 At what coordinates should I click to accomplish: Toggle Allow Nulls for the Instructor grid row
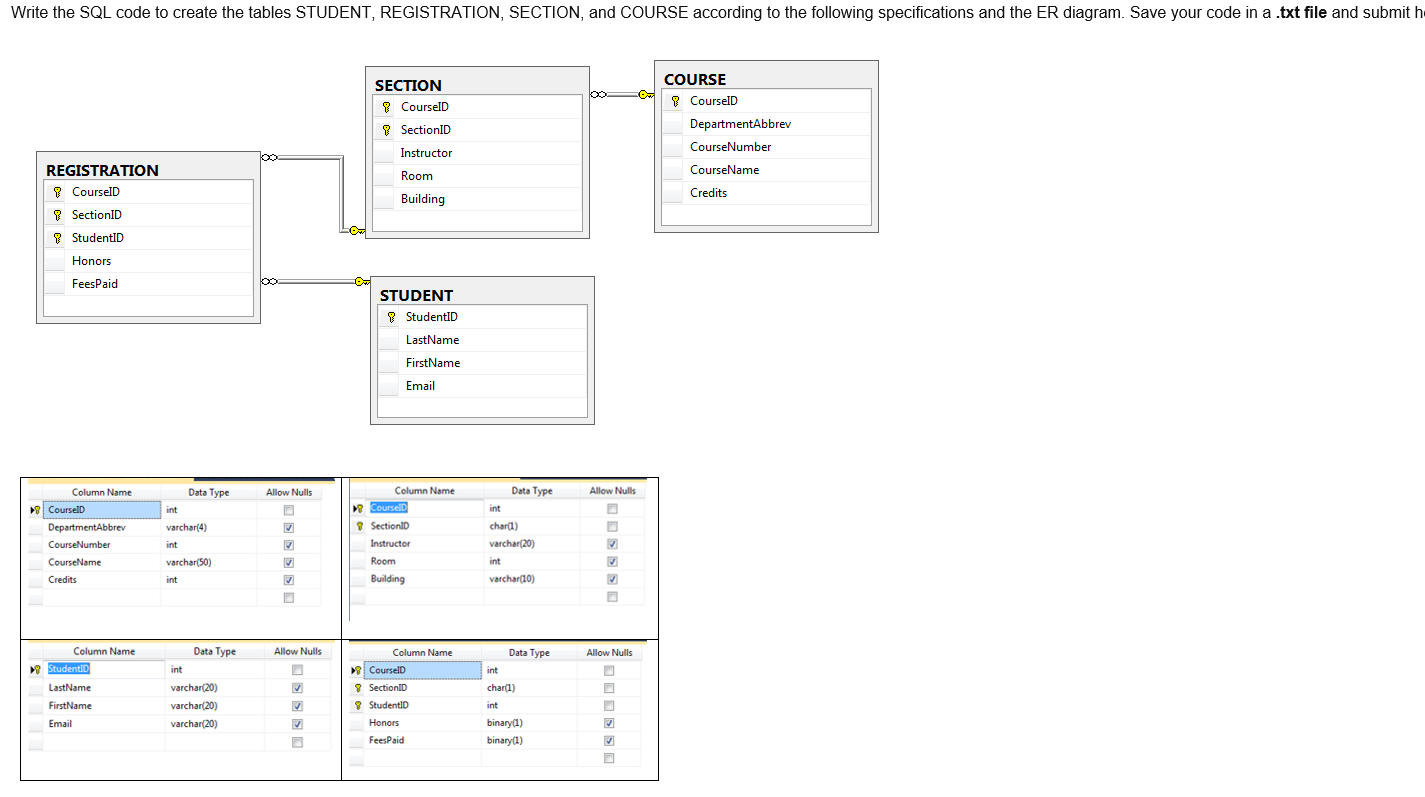coord(612,545)
